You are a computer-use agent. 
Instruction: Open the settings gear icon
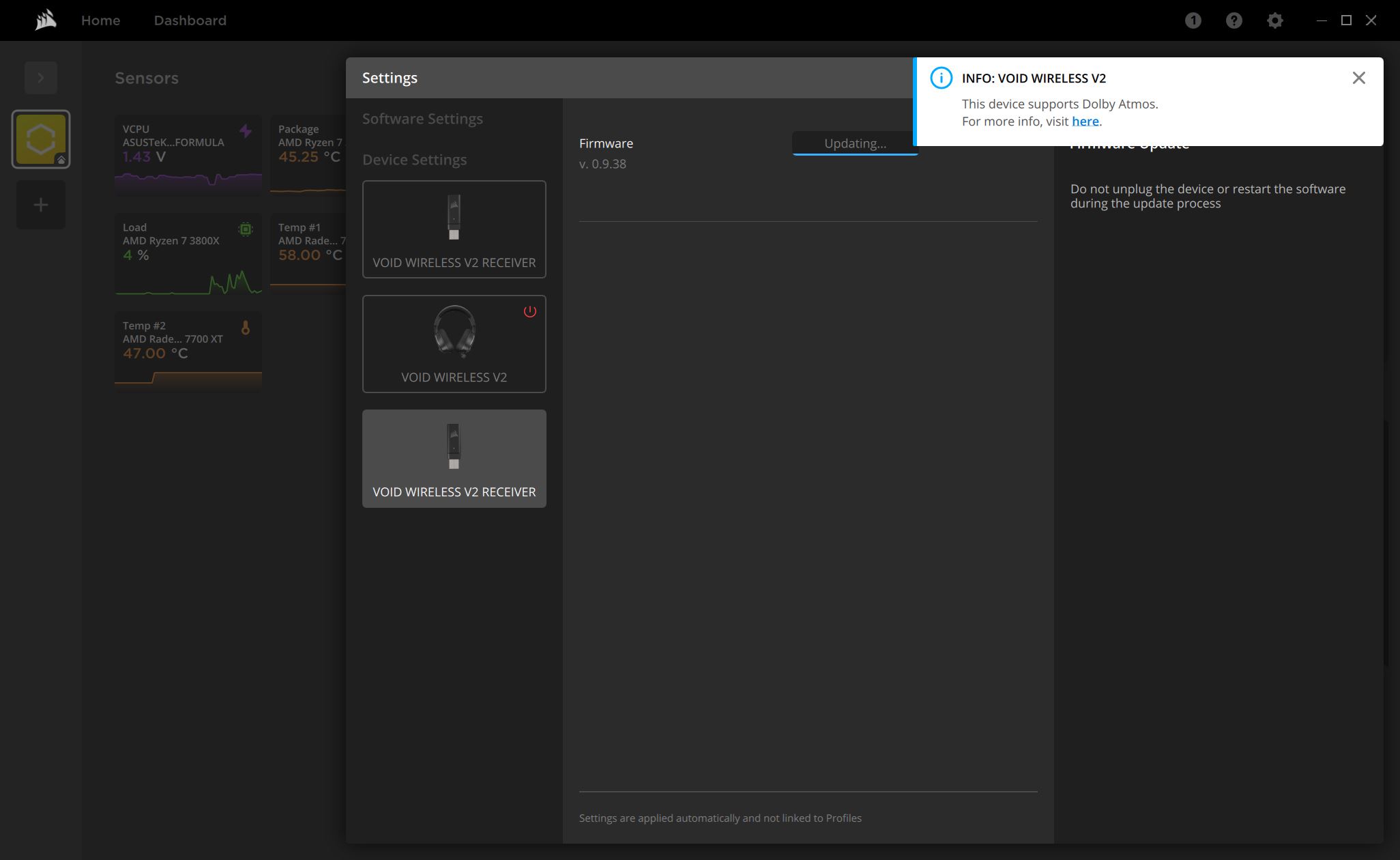(x=1274, y=20)
